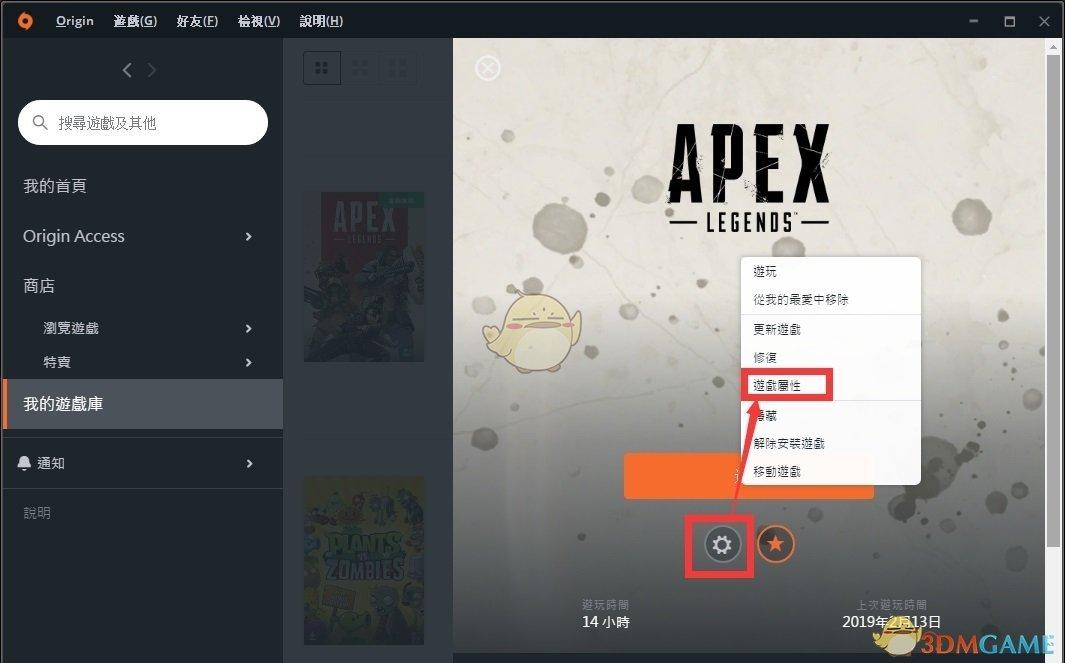Open the 遊戲(G) menu

135,21
